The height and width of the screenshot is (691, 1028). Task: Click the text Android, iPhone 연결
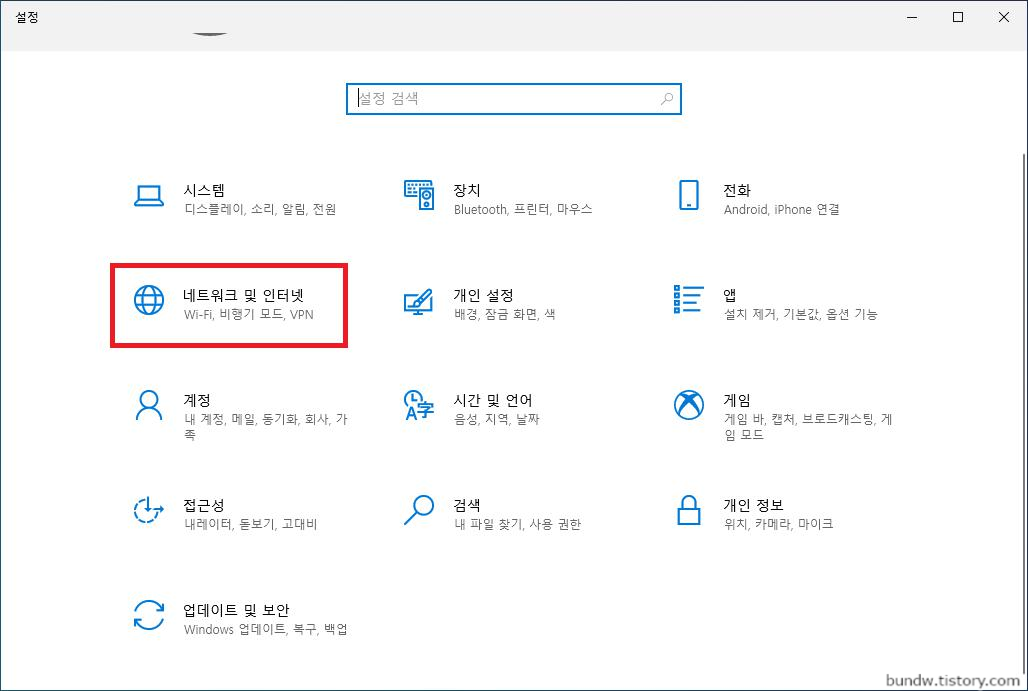coord(781,209)
